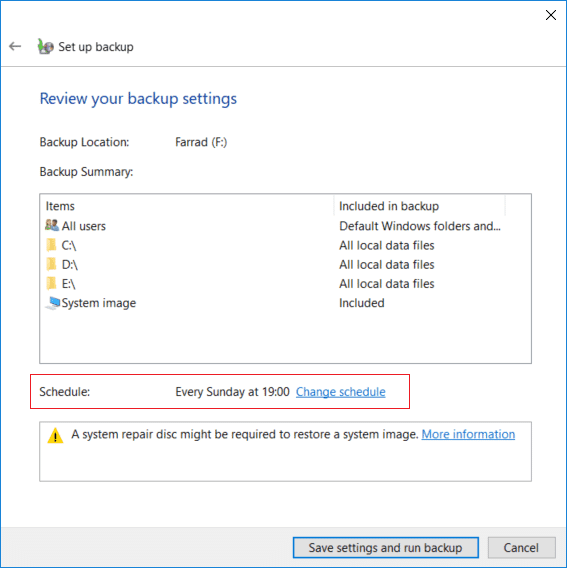Click the All users icon
The height and width of the screenshot is (568, 567).
point(52,225)
